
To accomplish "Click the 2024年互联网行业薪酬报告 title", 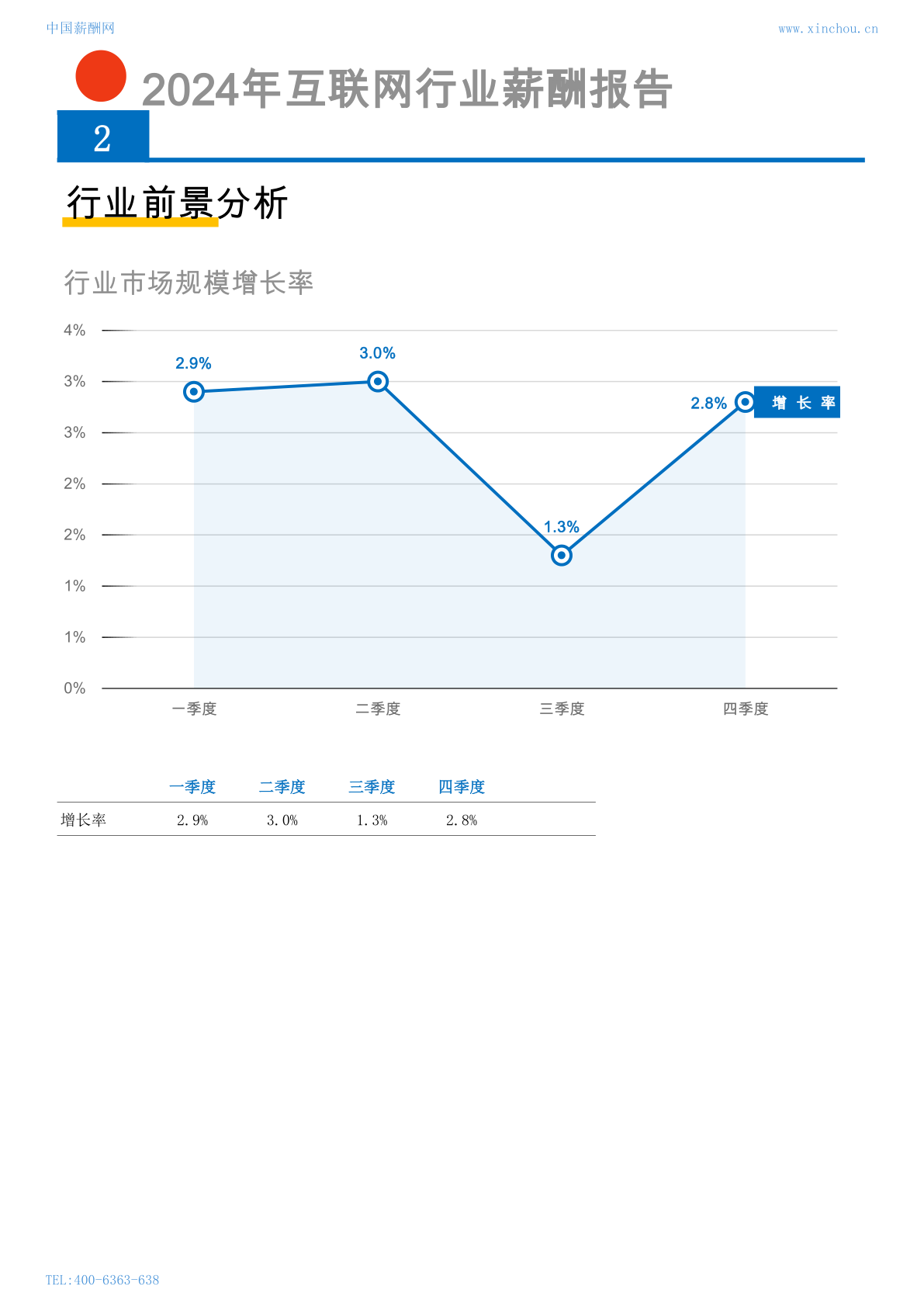I will coord(407,88).
